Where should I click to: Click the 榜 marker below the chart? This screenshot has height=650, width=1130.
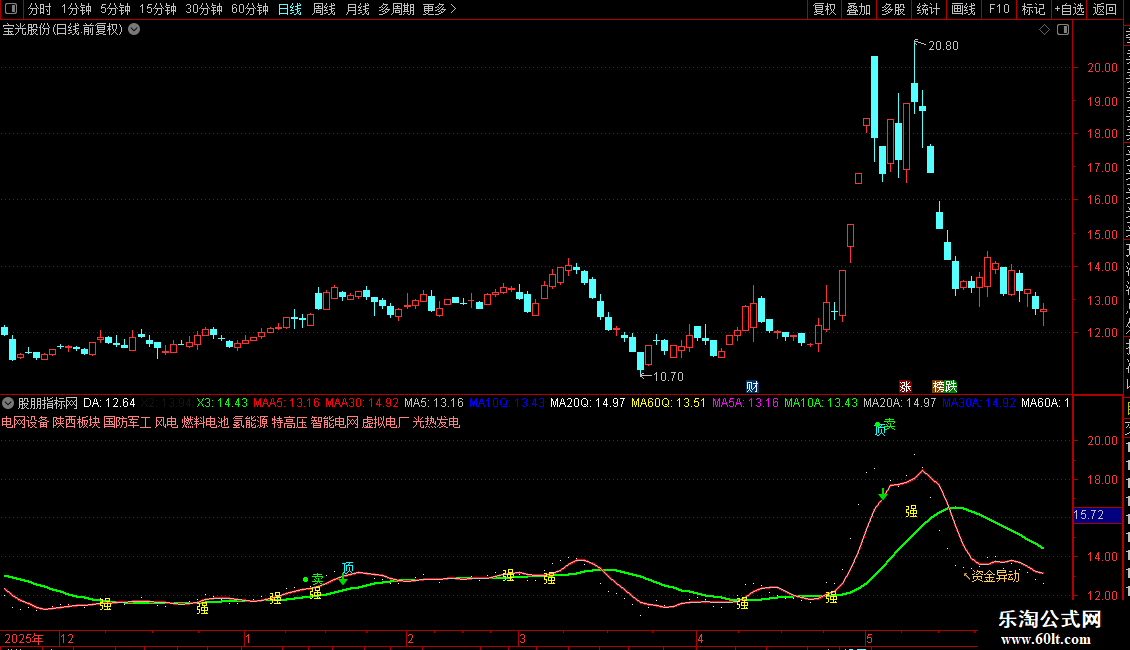tap(938, 387)
